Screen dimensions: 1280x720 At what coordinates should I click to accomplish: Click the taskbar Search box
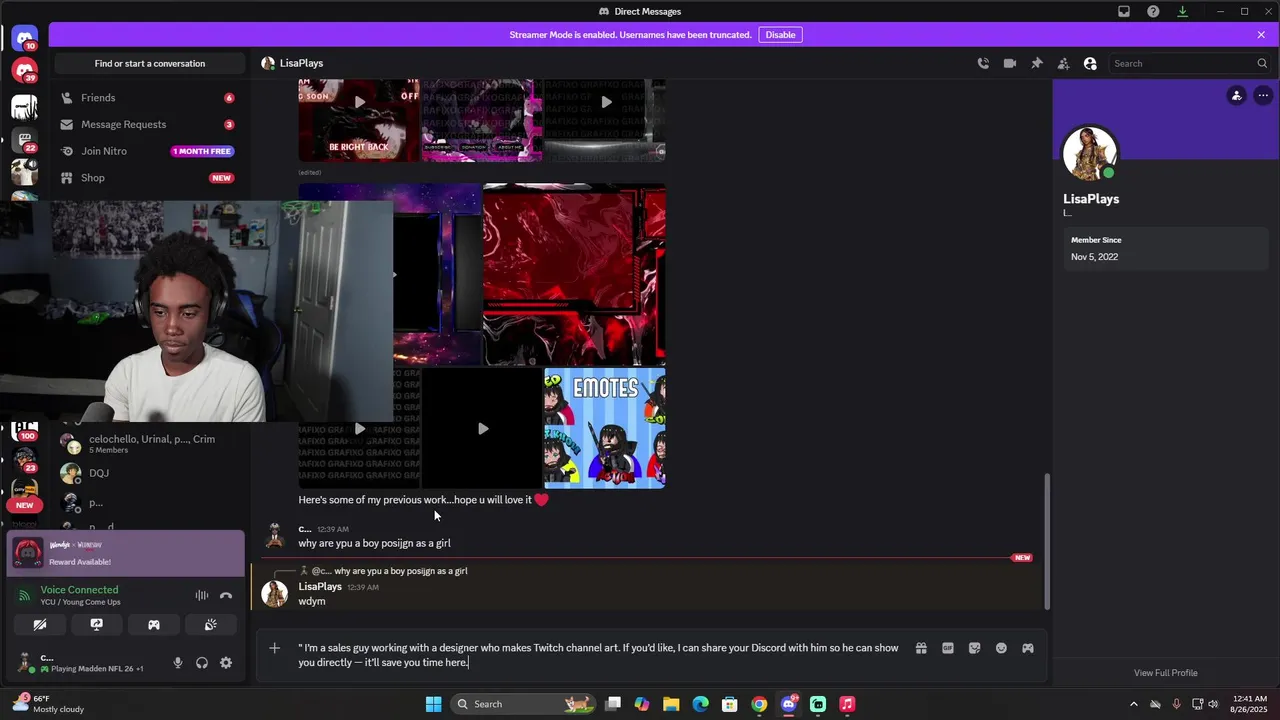click(x=524, y=704)
